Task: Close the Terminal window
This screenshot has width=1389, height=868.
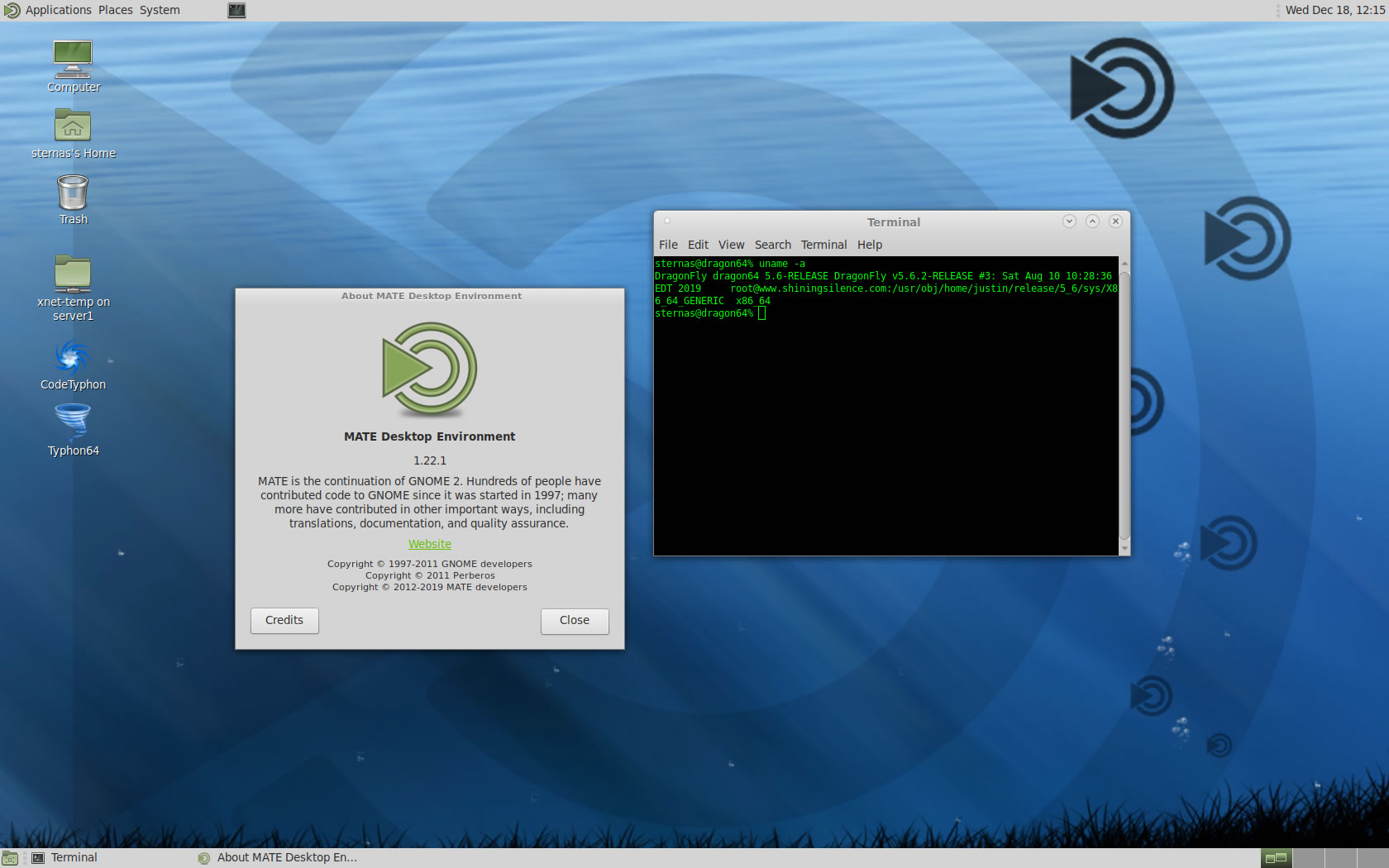Action: [1115, 221]
